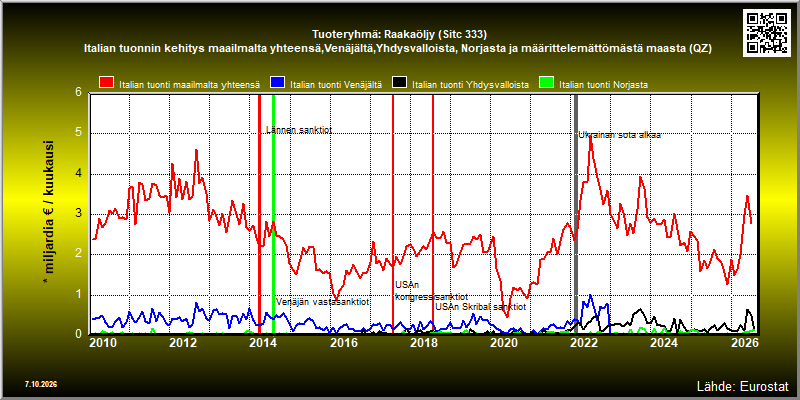Click the 'Lännen sanktiot' annotation

[x=299, y=130]
